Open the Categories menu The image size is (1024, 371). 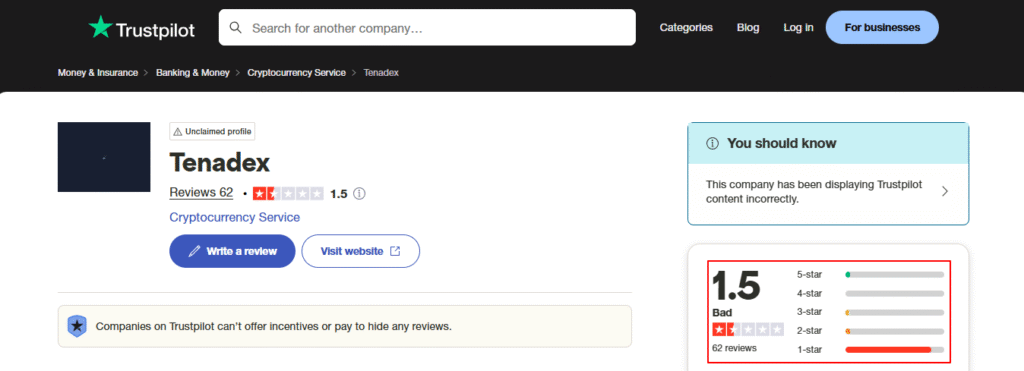(x=686, y=27)
